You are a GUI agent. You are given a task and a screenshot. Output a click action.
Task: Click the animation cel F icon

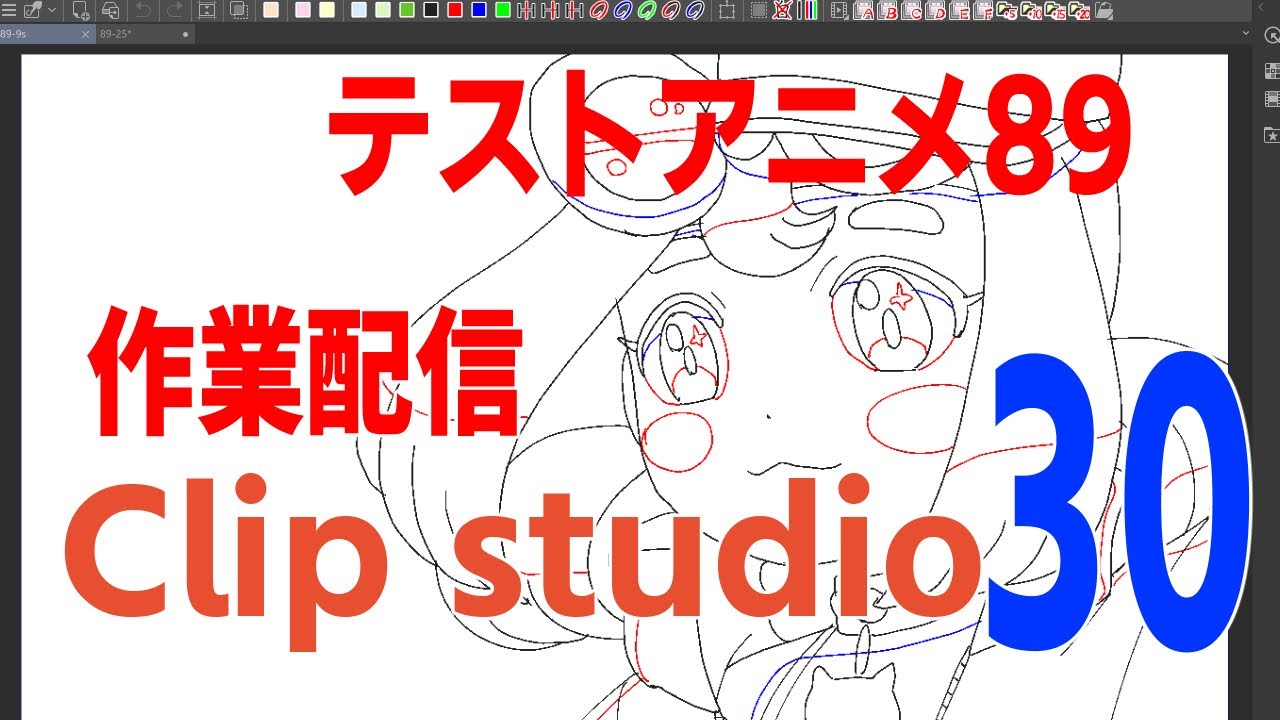tap(984, 10)
